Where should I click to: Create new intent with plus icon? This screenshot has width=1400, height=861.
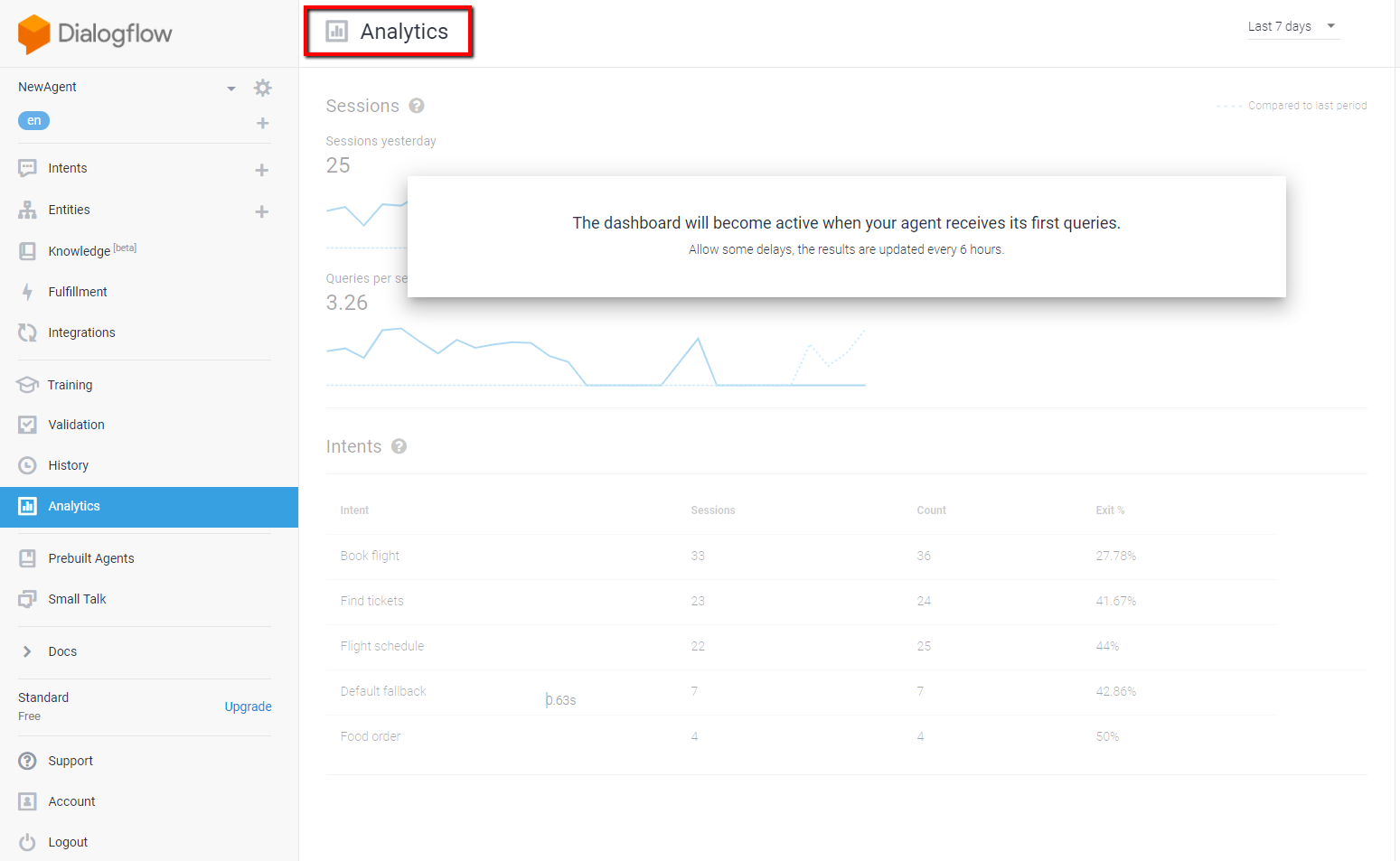point(262,170)
